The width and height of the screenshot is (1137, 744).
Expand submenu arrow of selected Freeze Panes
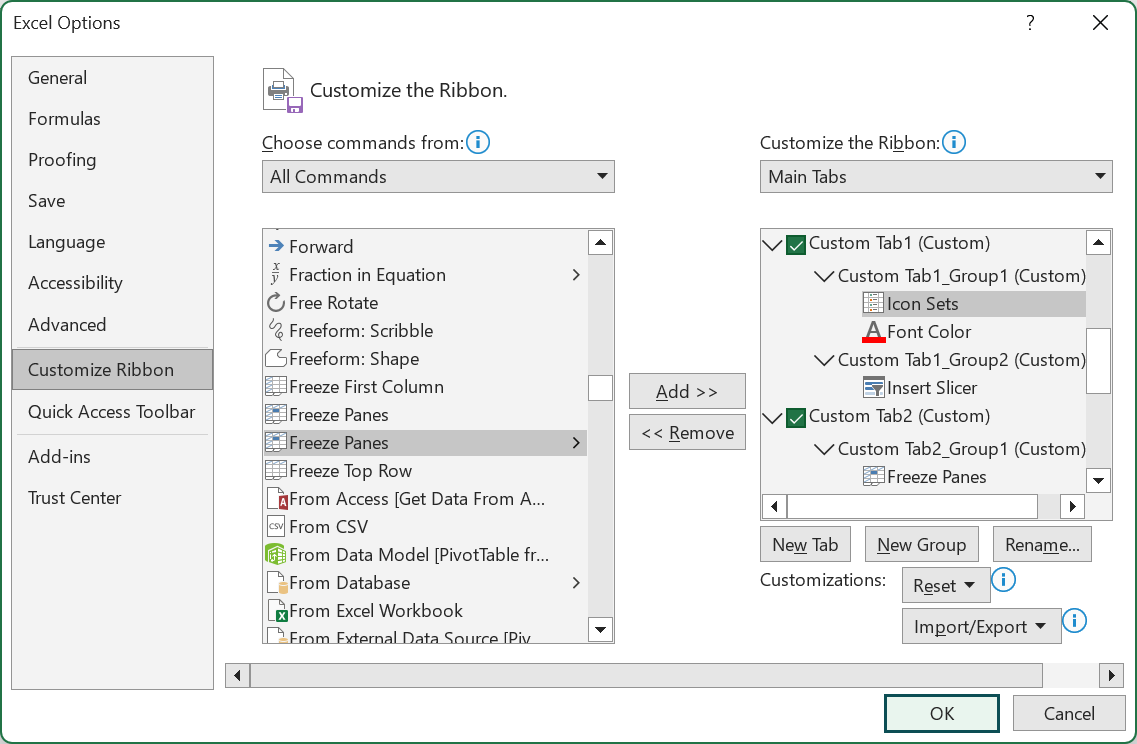click(576, 442)
